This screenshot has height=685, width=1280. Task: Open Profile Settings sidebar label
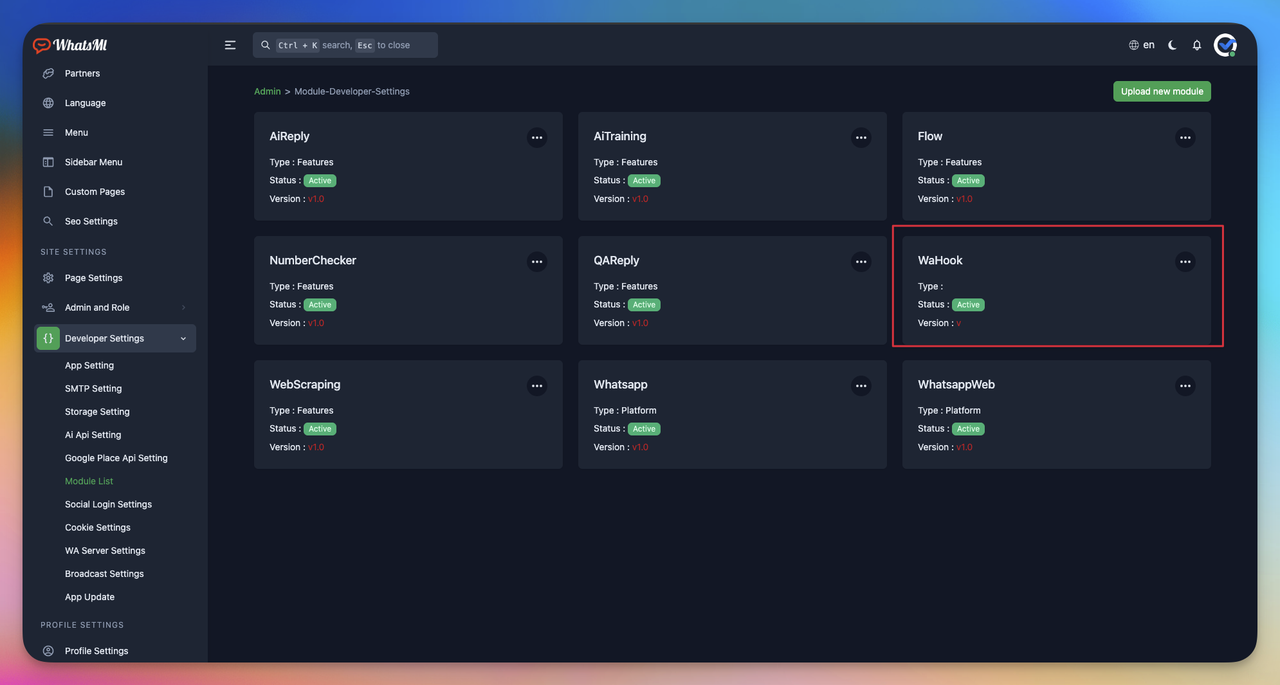[x=97, y=651]
